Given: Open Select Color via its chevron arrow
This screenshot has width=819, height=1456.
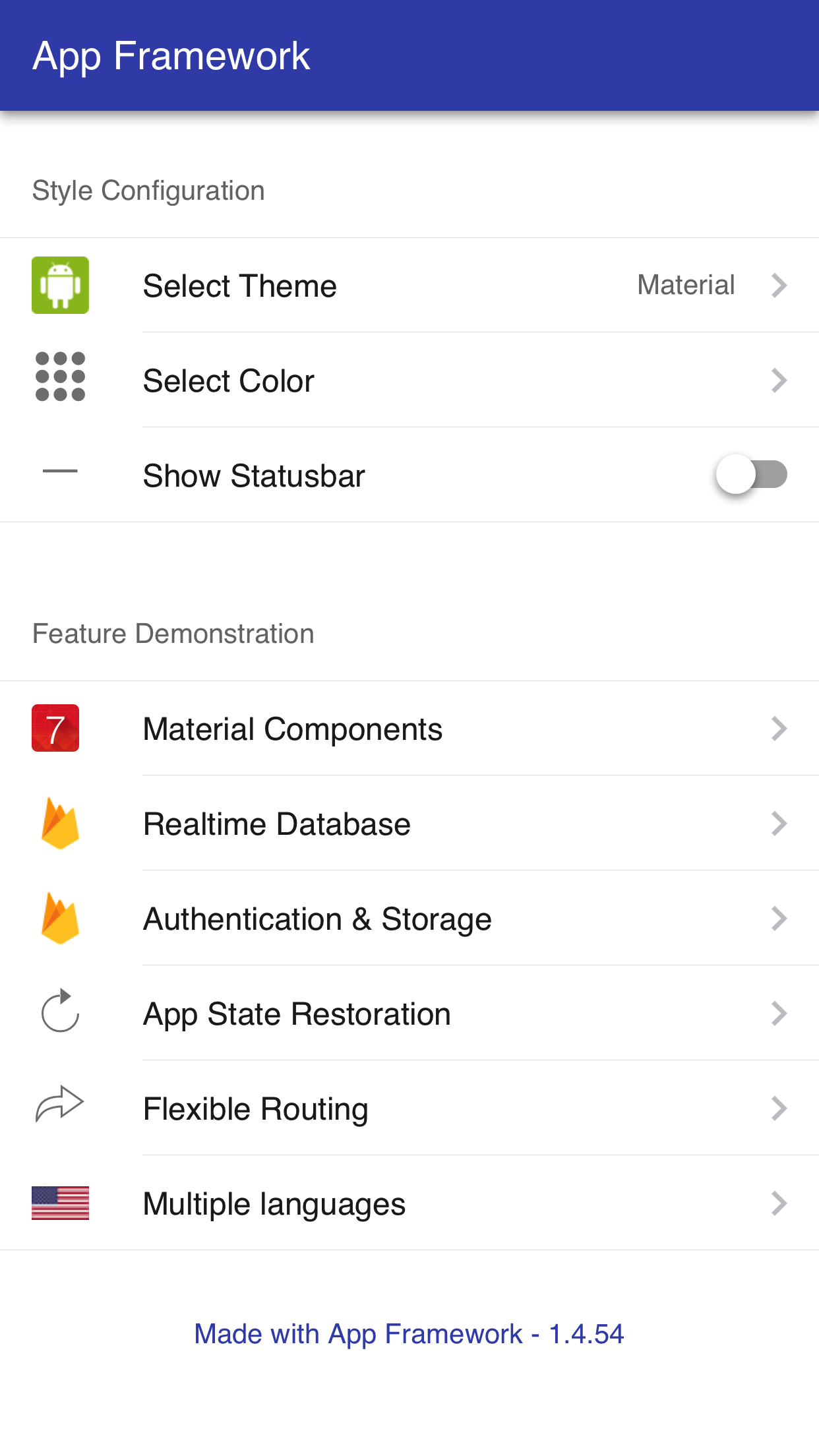Looking at the screenshot, I should [779, 380].
